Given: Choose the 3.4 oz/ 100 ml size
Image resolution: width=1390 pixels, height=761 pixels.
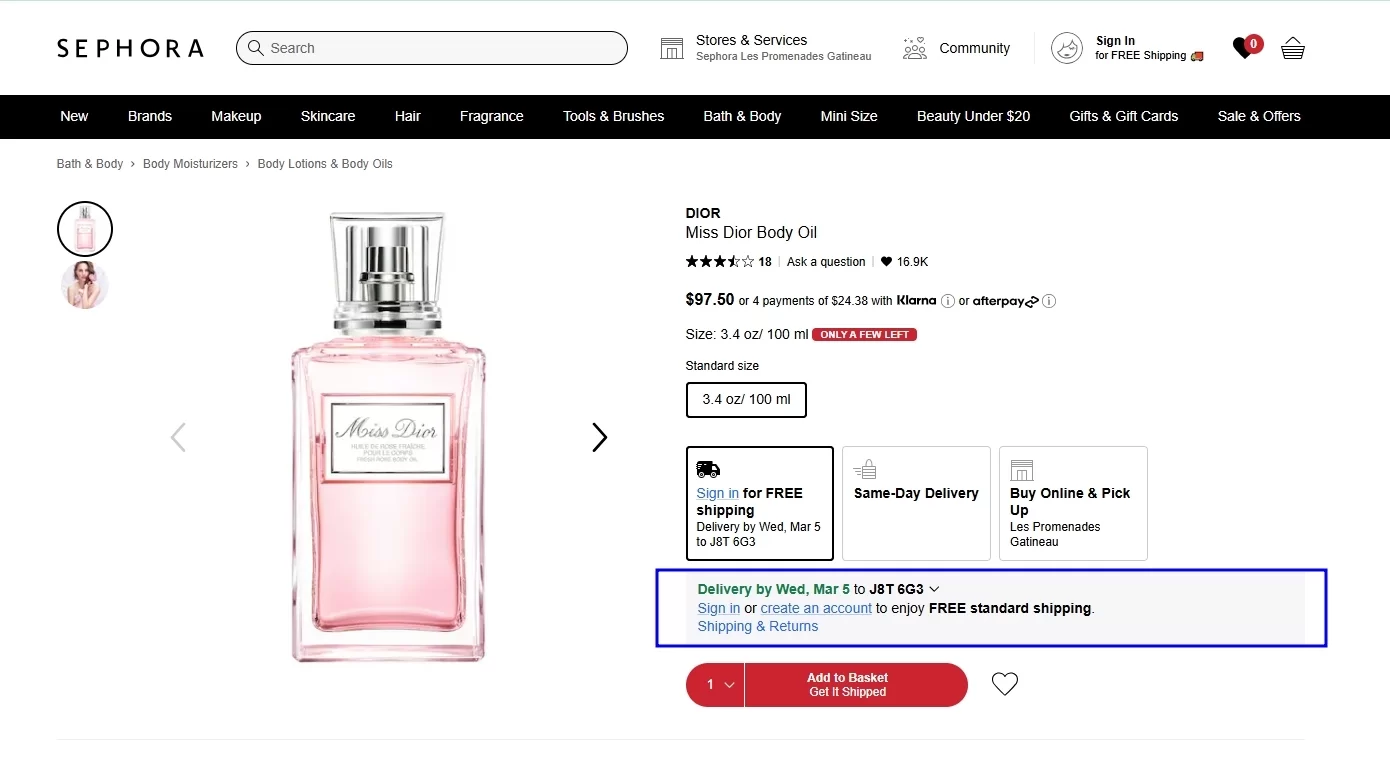Looking at the screenshot, I should (x=746, y=400).
